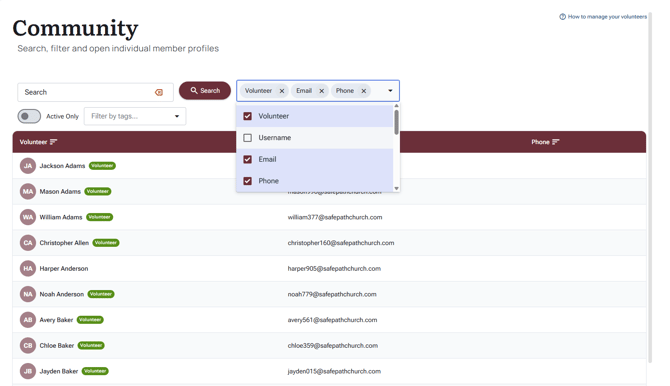
Task: Open Jayden Baker member profile
Action: (x=59, y=371)
